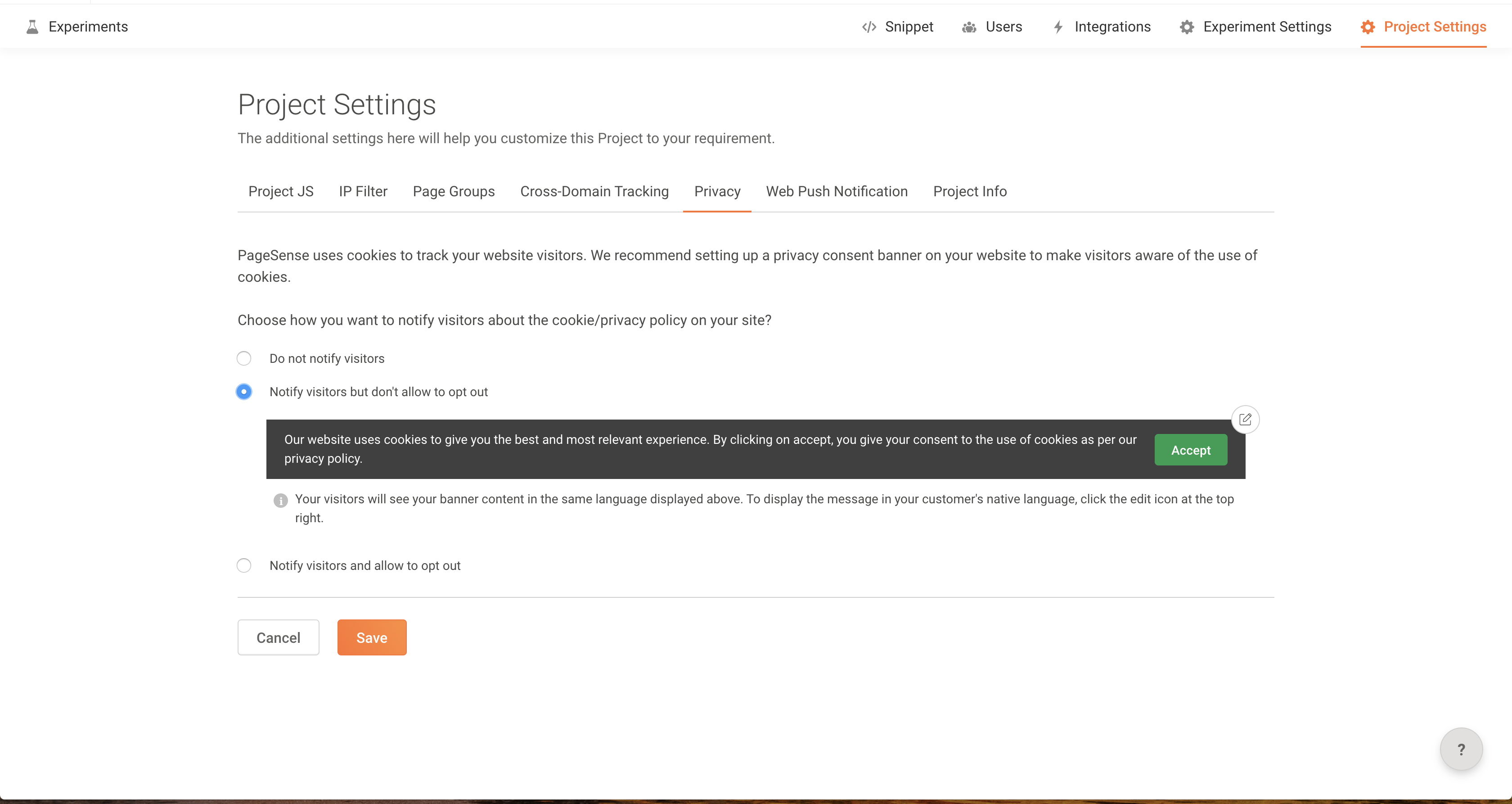Switch to the Project JS tab
1512x804 pixels.
click(x=280, y=191)
